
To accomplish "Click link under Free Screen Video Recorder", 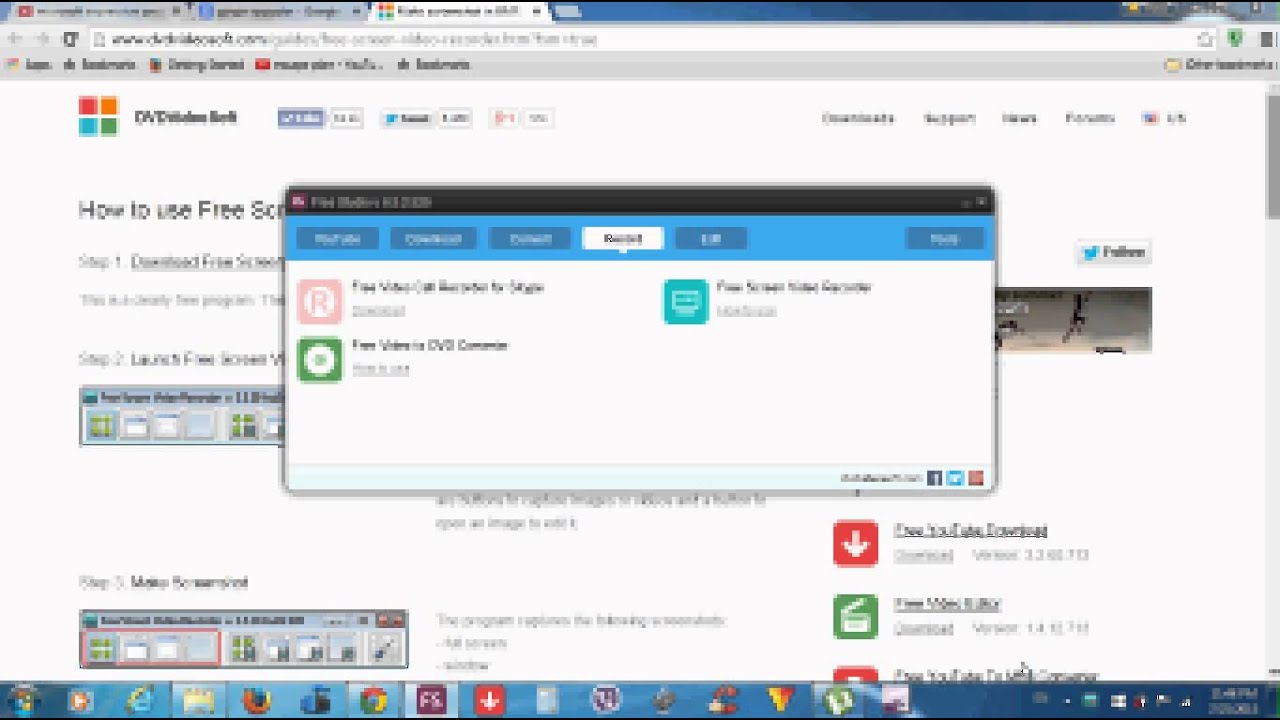I will [746, 311].
